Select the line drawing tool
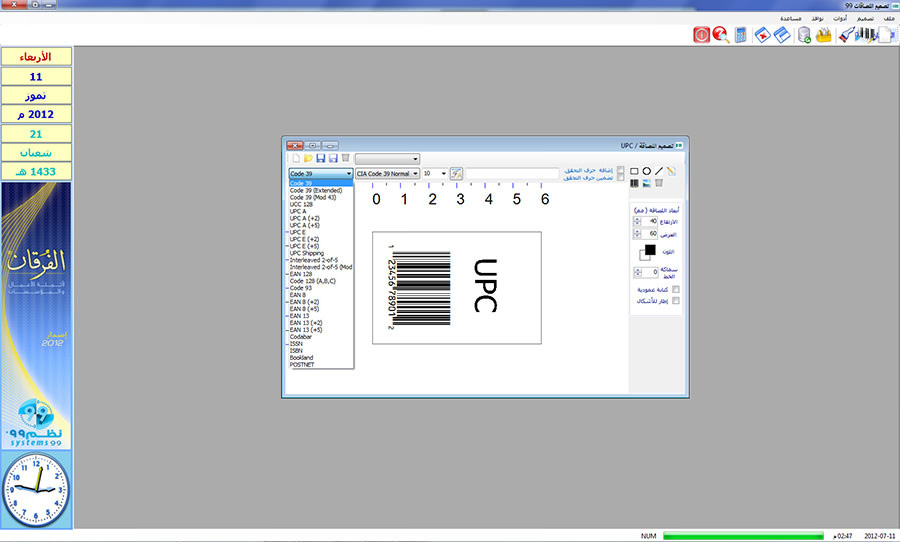The image size is (900, 542). (x=659, y=171)
